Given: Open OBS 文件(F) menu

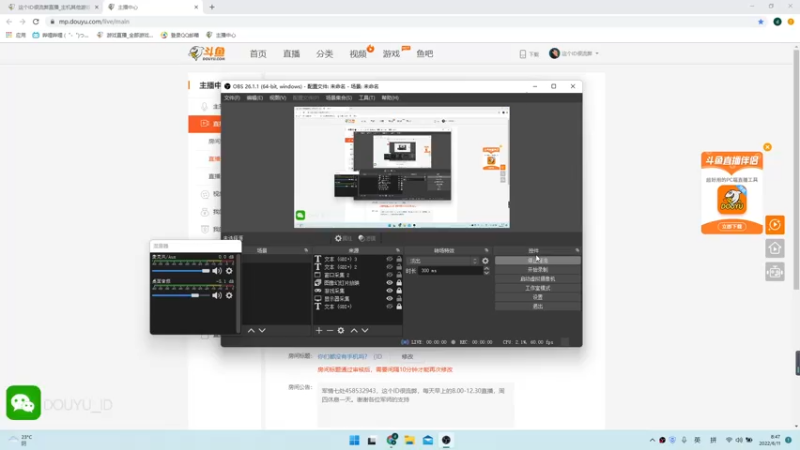Looking at the screenshot, I should click(x=232, y=97).
